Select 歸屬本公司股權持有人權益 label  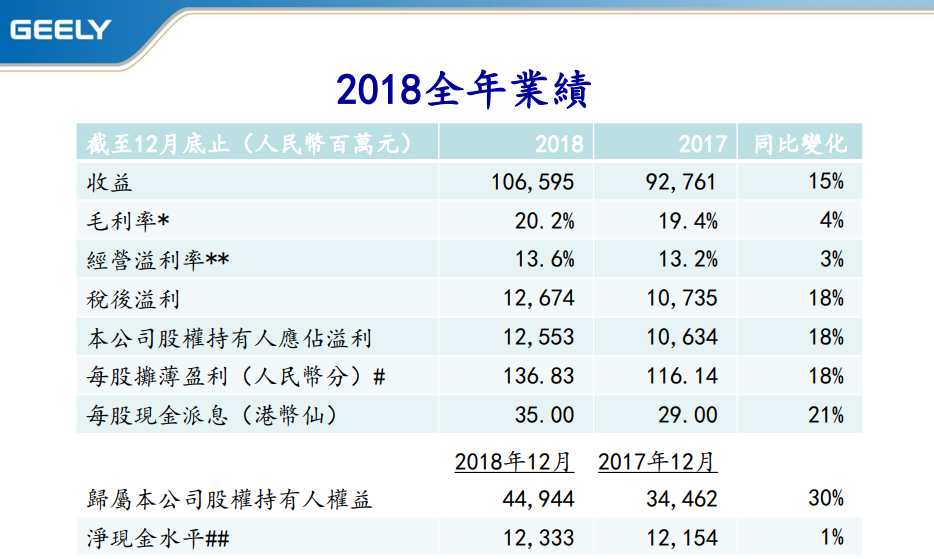point(229,499)
